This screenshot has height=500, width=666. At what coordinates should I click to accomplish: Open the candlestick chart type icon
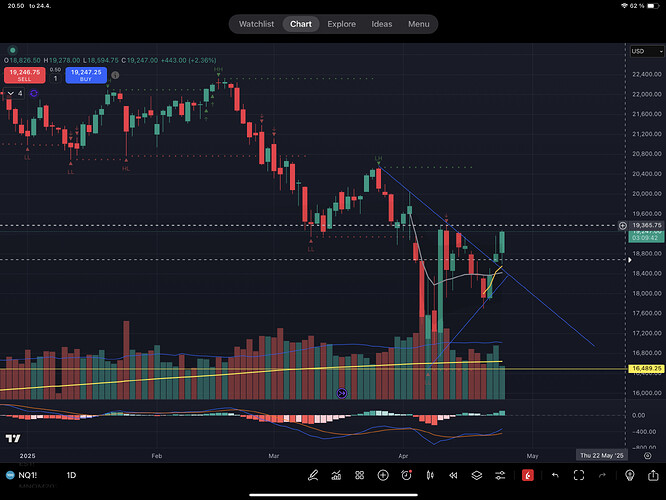tap(430, 476)
